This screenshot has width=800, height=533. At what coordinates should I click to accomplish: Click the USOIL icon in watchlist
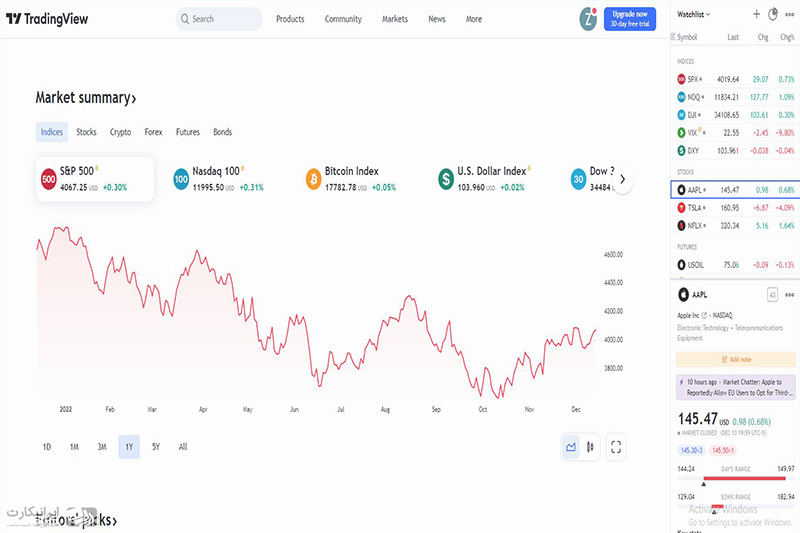coord(681,265)
